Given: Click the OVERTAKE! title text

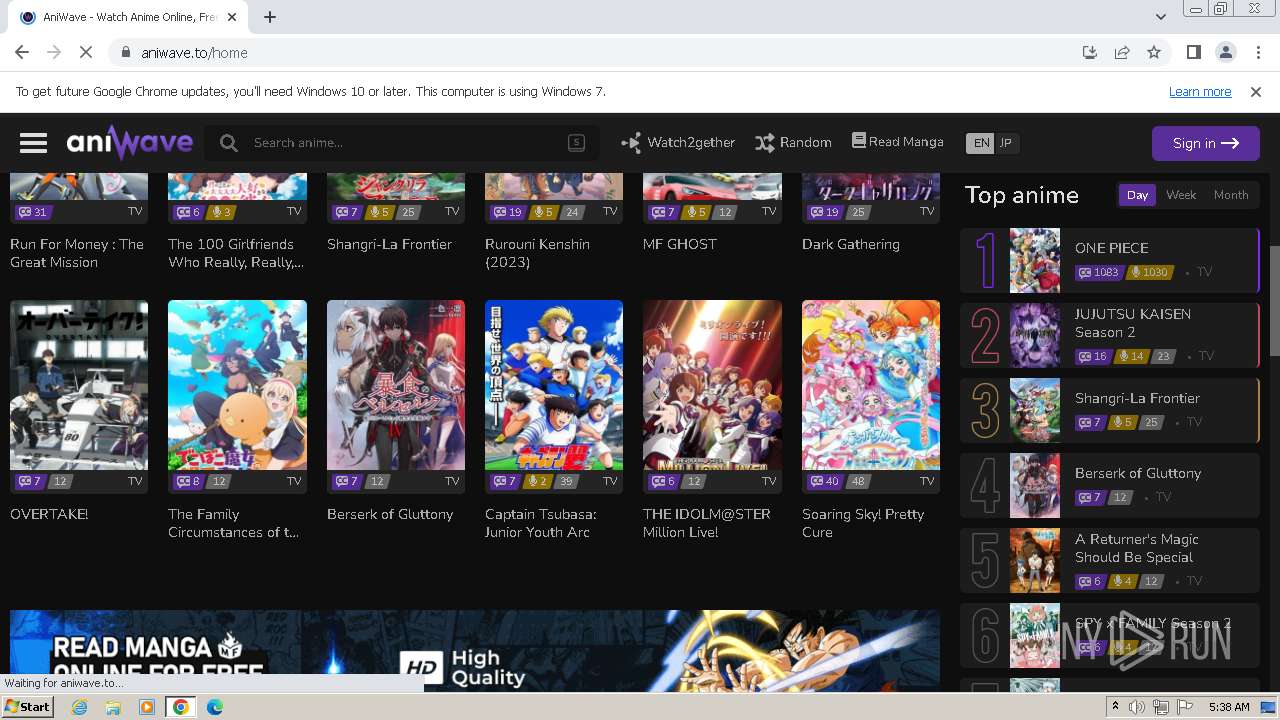Looking at the screenshot, I should [x=49, y=514].
